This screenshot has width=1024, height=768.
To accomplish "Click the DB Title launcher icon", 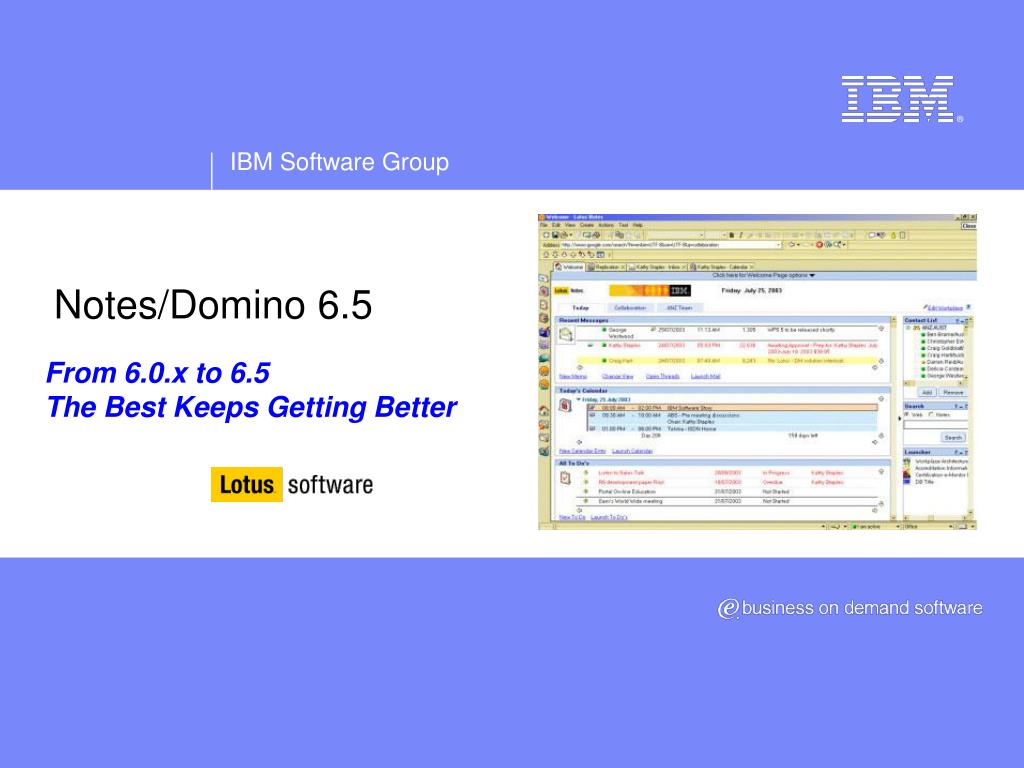I will pos(907,482).
